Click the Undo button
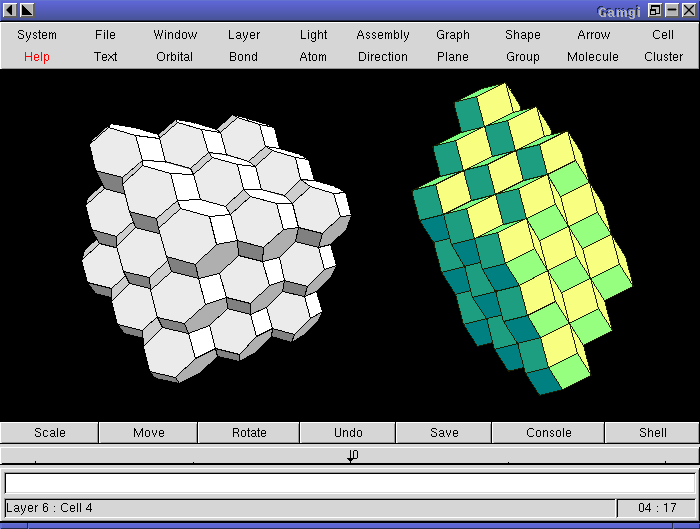The height and width of the screenshot is (529, 700). click(x=348, y=433)
